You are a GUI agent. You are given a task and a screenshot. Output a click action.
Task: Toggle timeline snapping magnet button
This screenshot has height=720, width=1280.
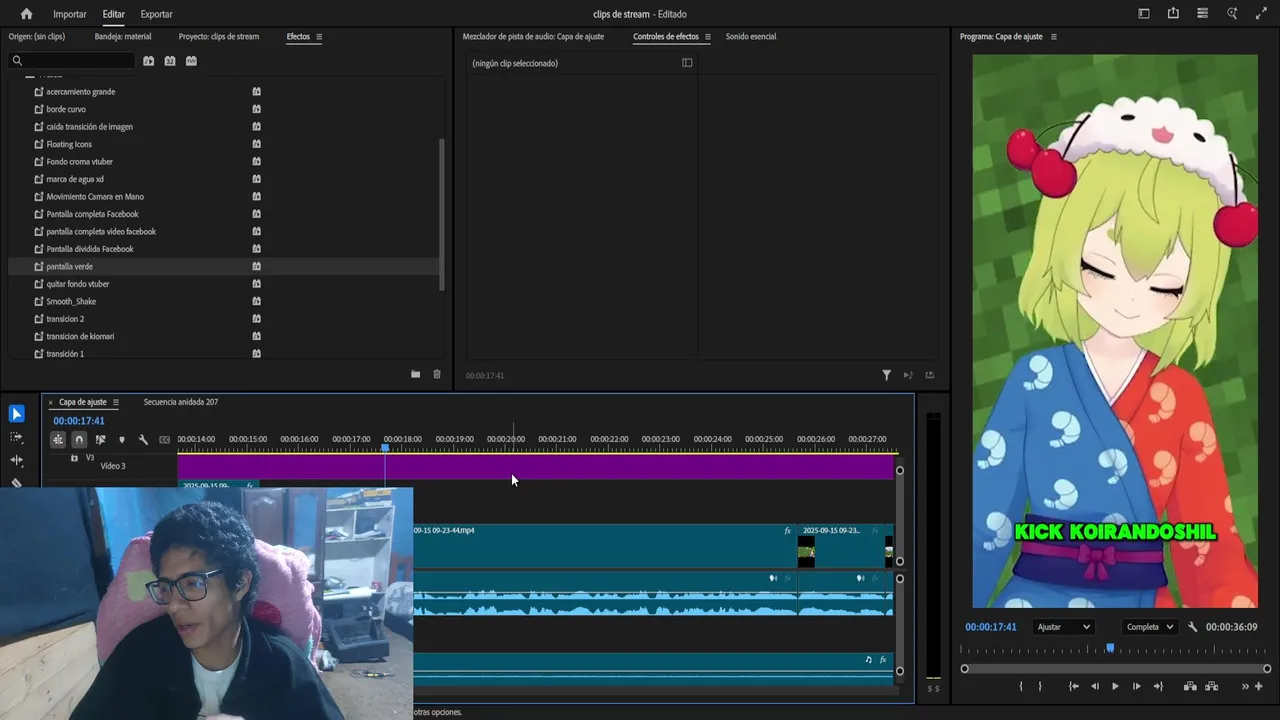point(79,439)
